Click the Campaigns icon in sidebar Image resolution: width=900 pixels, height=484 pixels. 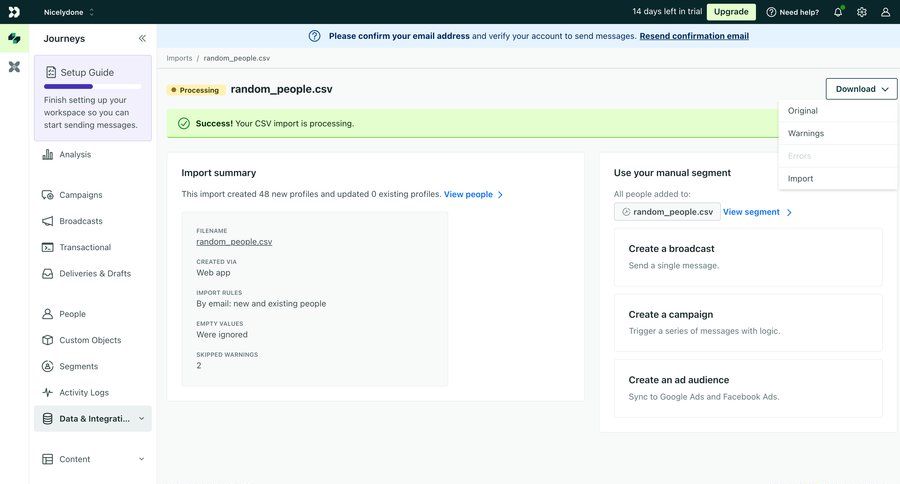pyautogui.click(x=48, y=195)
